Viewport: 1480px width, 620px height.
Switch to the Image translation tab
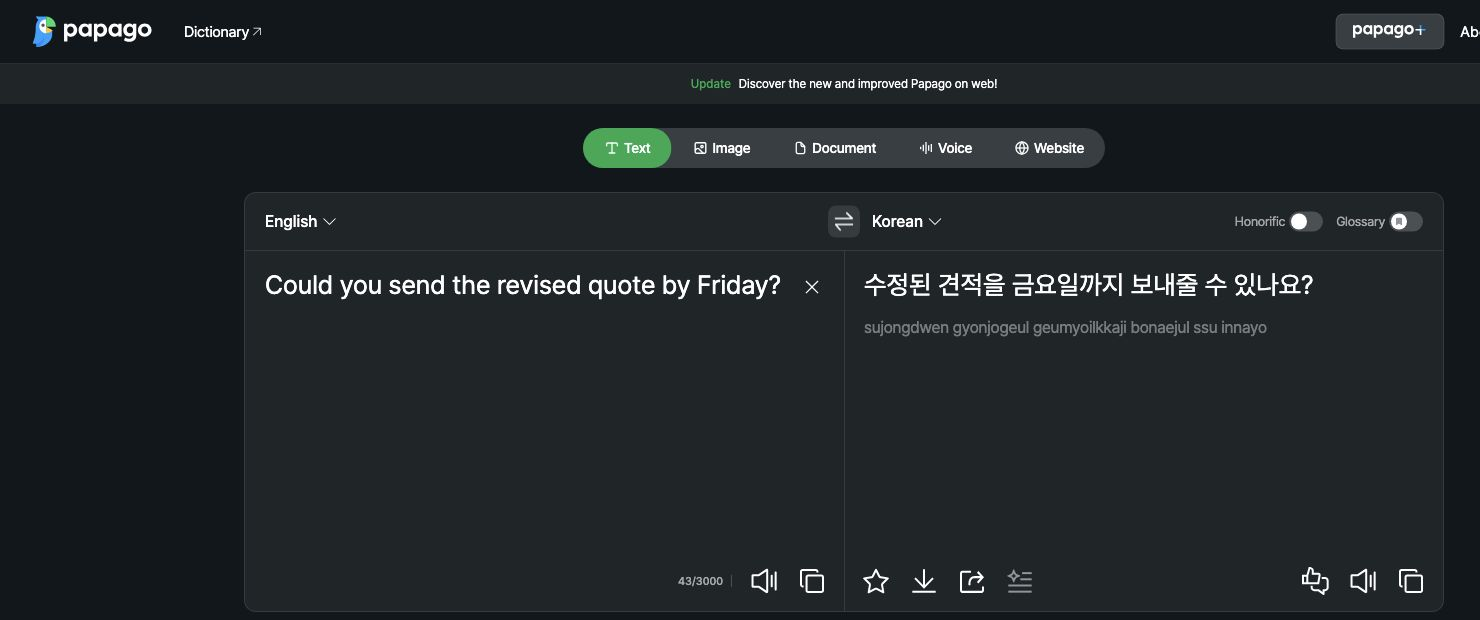(722, 148)
